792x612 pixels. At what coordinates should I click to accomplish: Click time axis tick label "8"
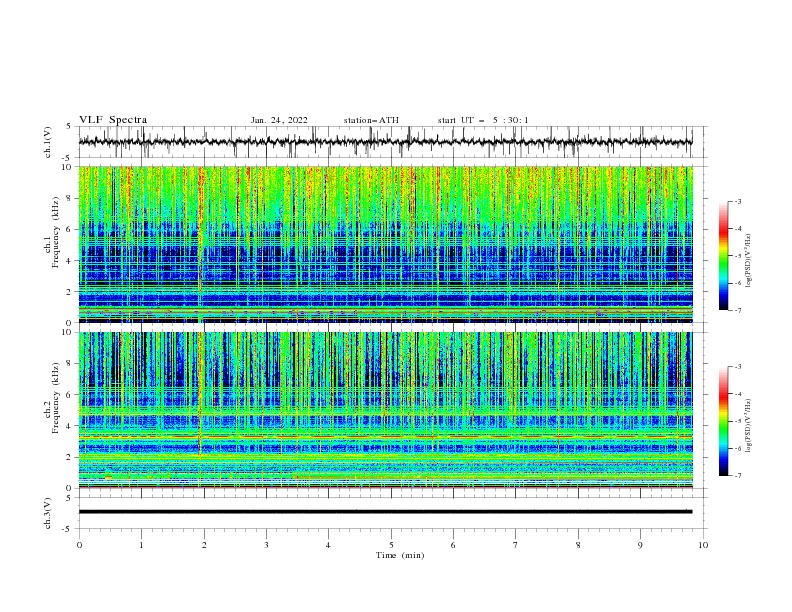coord(578,545)
